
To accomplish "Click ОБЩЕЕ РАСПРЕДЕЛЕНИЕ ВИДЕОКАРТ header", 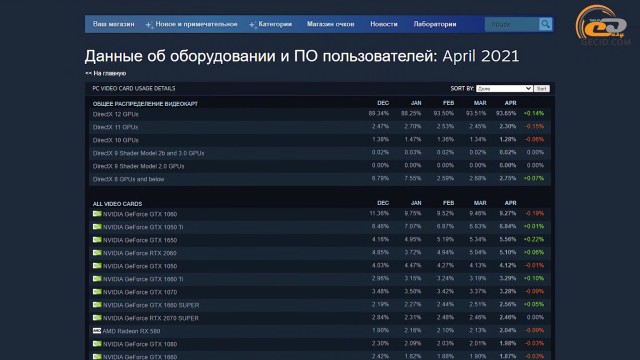I will coord(145,104).
